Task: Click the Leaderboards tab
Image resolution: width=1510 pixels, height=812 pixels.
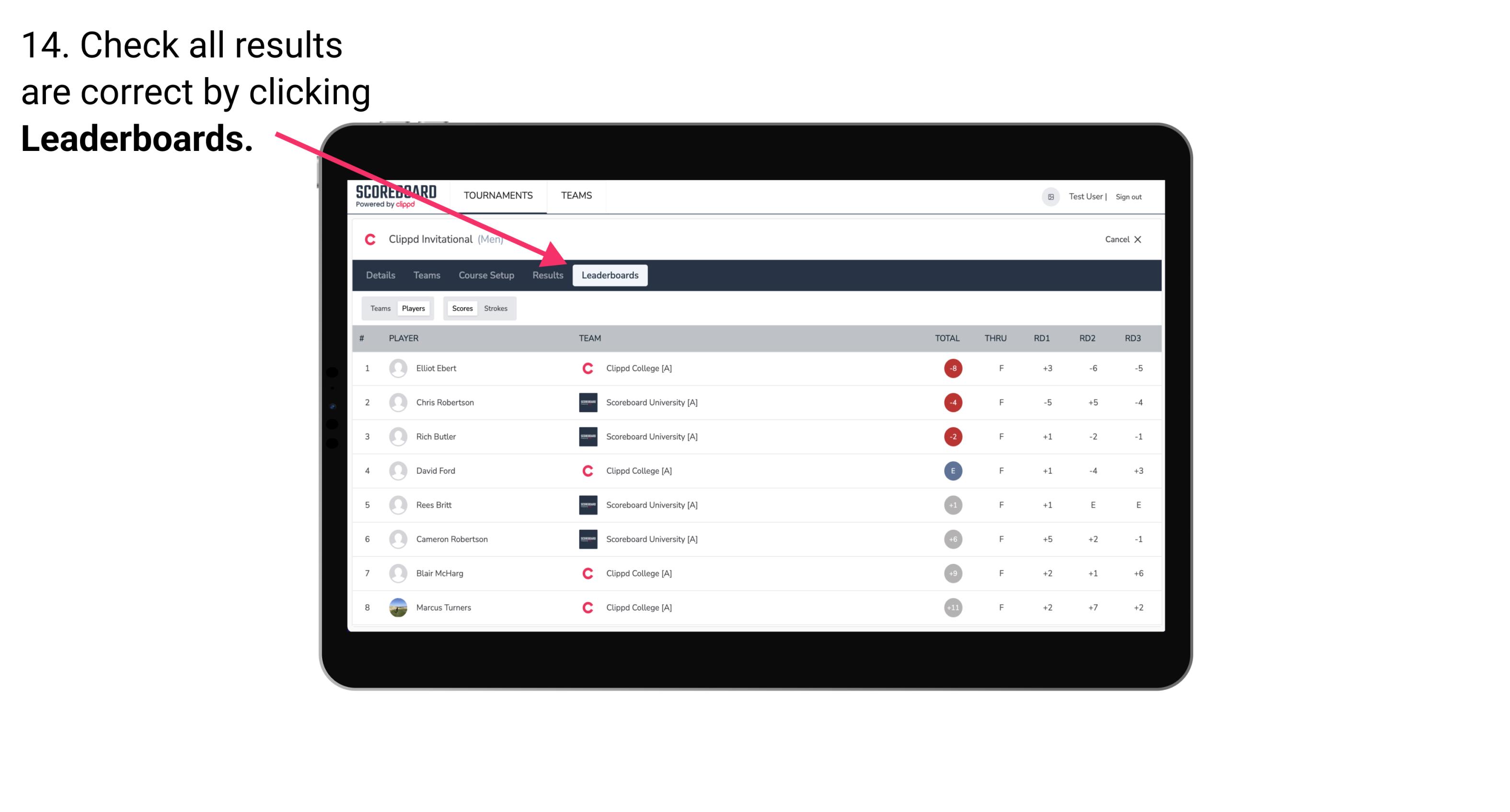Action: [x=610, y=275]
